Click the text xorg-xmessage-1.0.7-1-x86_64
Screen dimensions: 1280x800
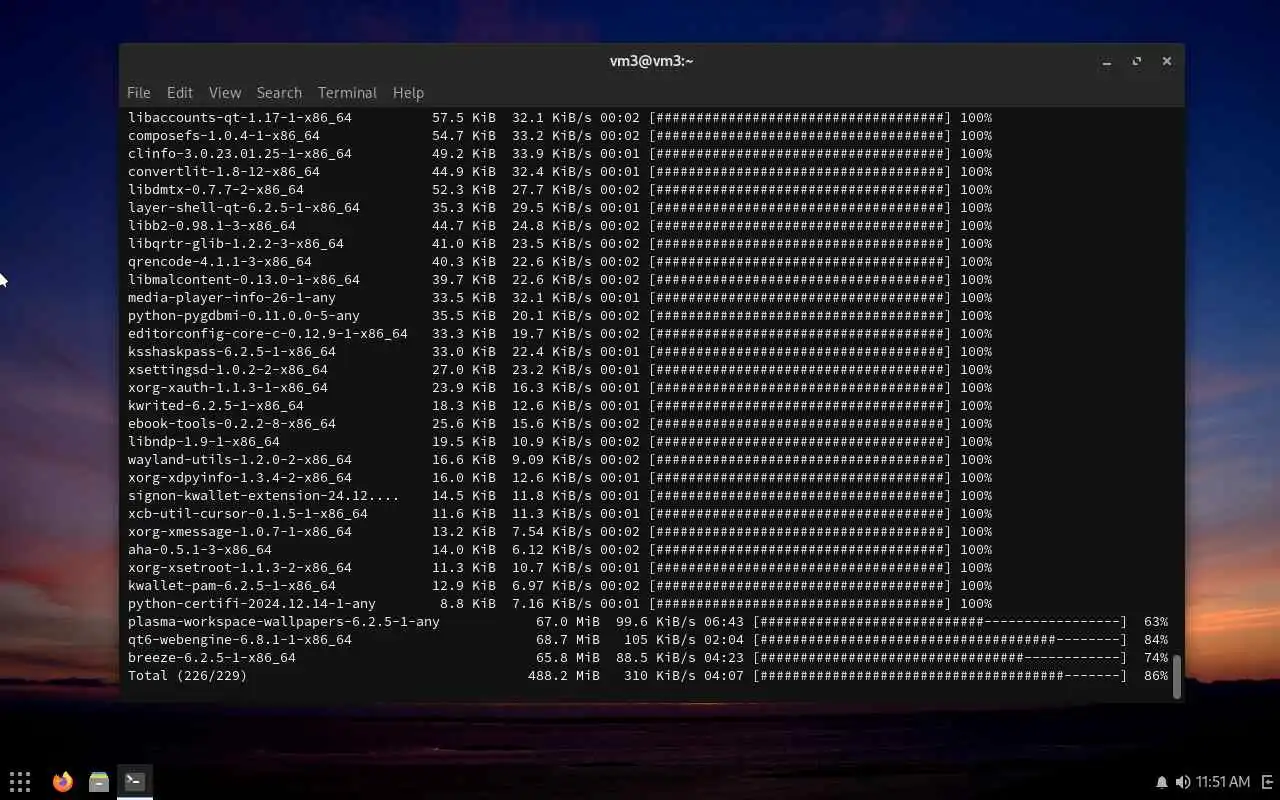240,532
